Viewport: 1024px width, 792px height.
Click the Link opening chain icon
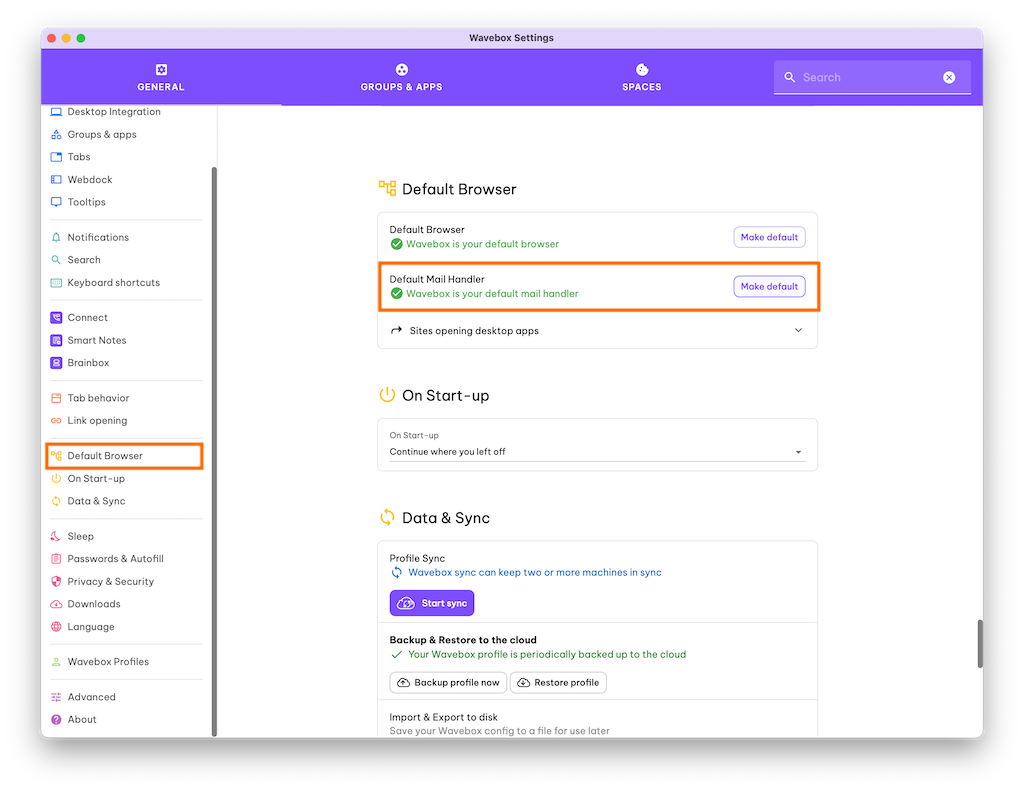pos(56,420)
